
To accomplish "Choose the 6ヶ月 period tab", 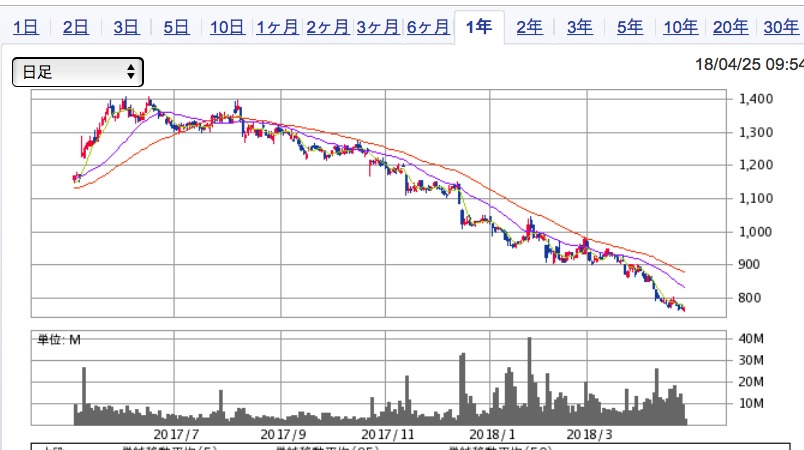I will pos(427,27).
